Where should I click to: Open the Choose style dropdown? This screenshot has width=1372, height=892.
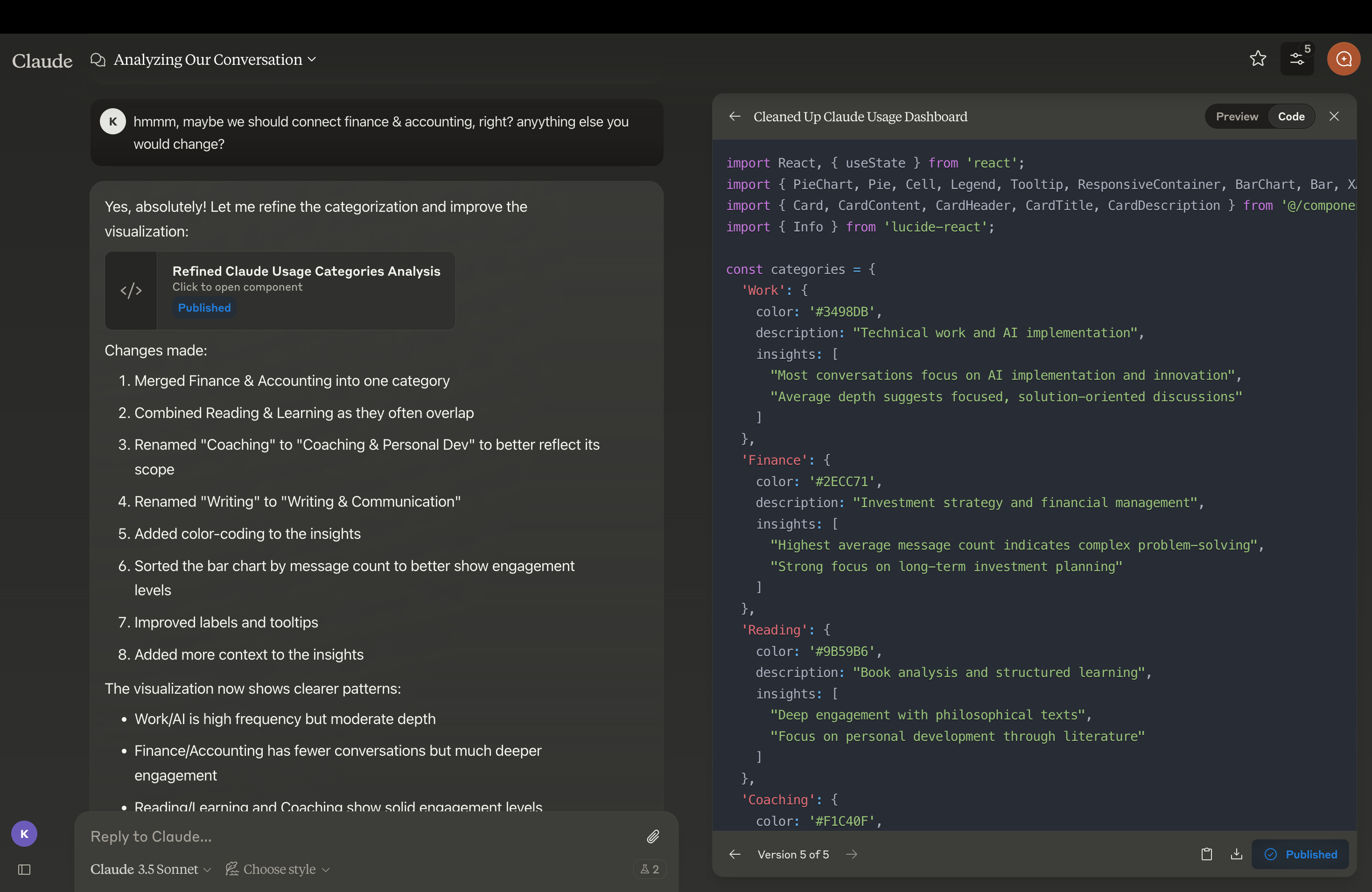coord(278,869)
